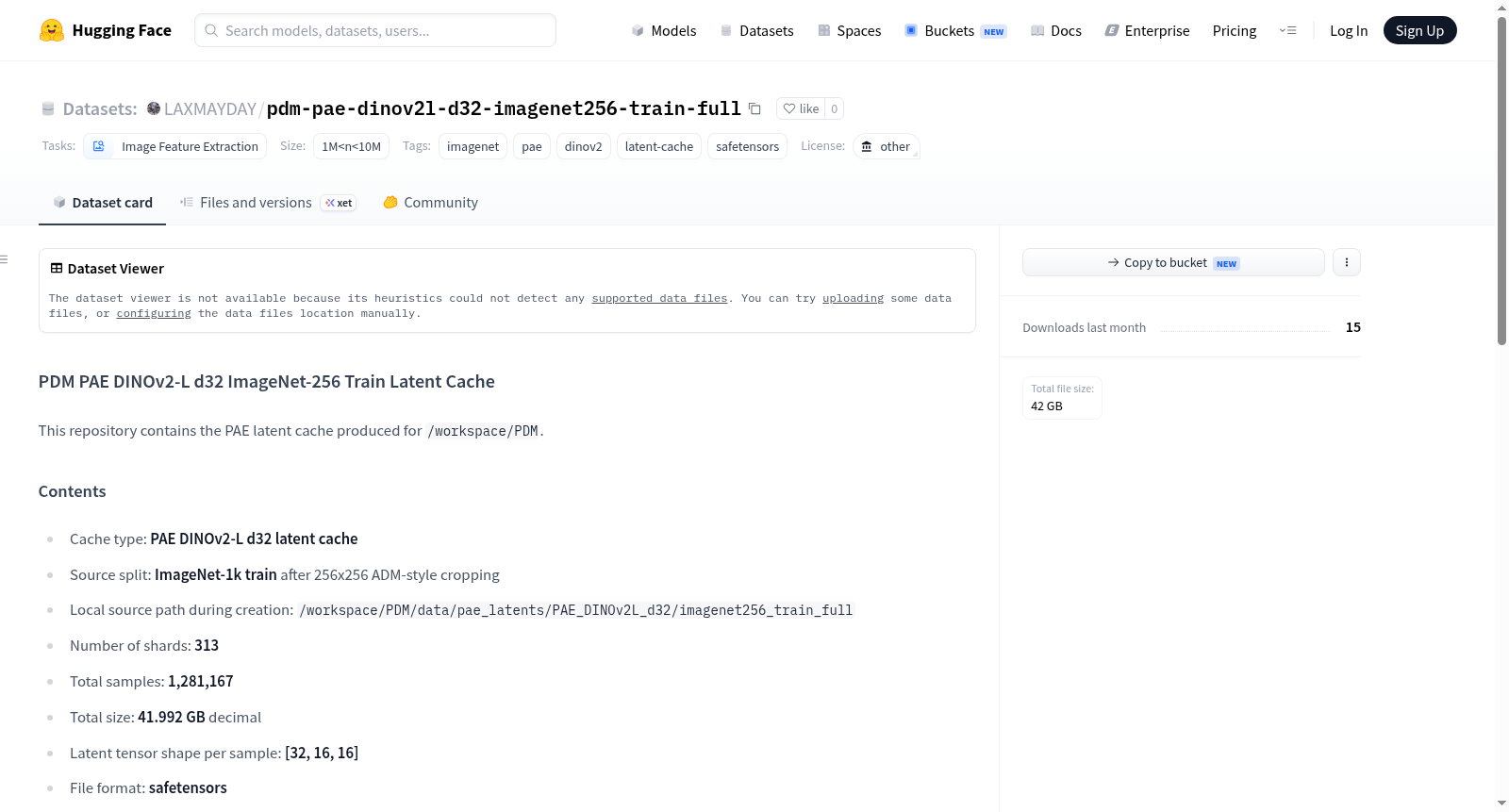
Task: Click the Spaces grid icon
Action: click(x=824, y=30)
